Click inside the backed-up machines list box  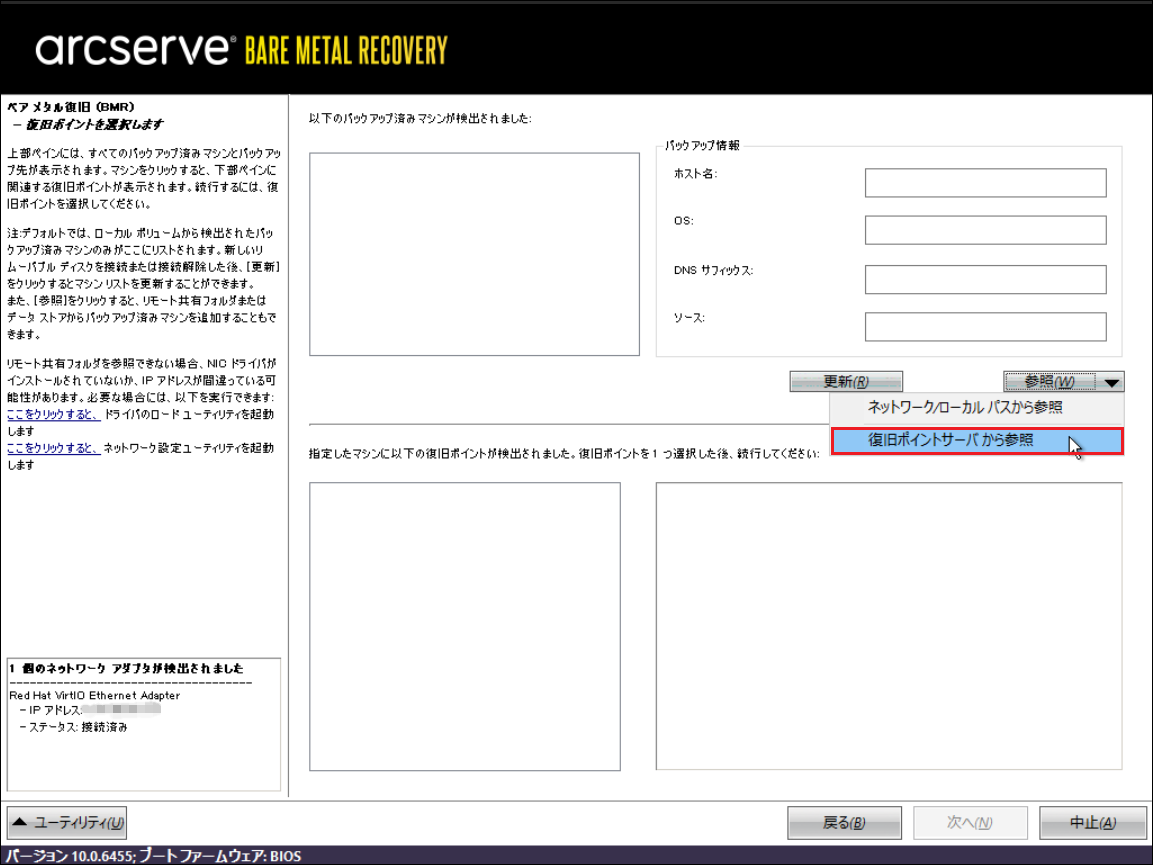point(474,254)
